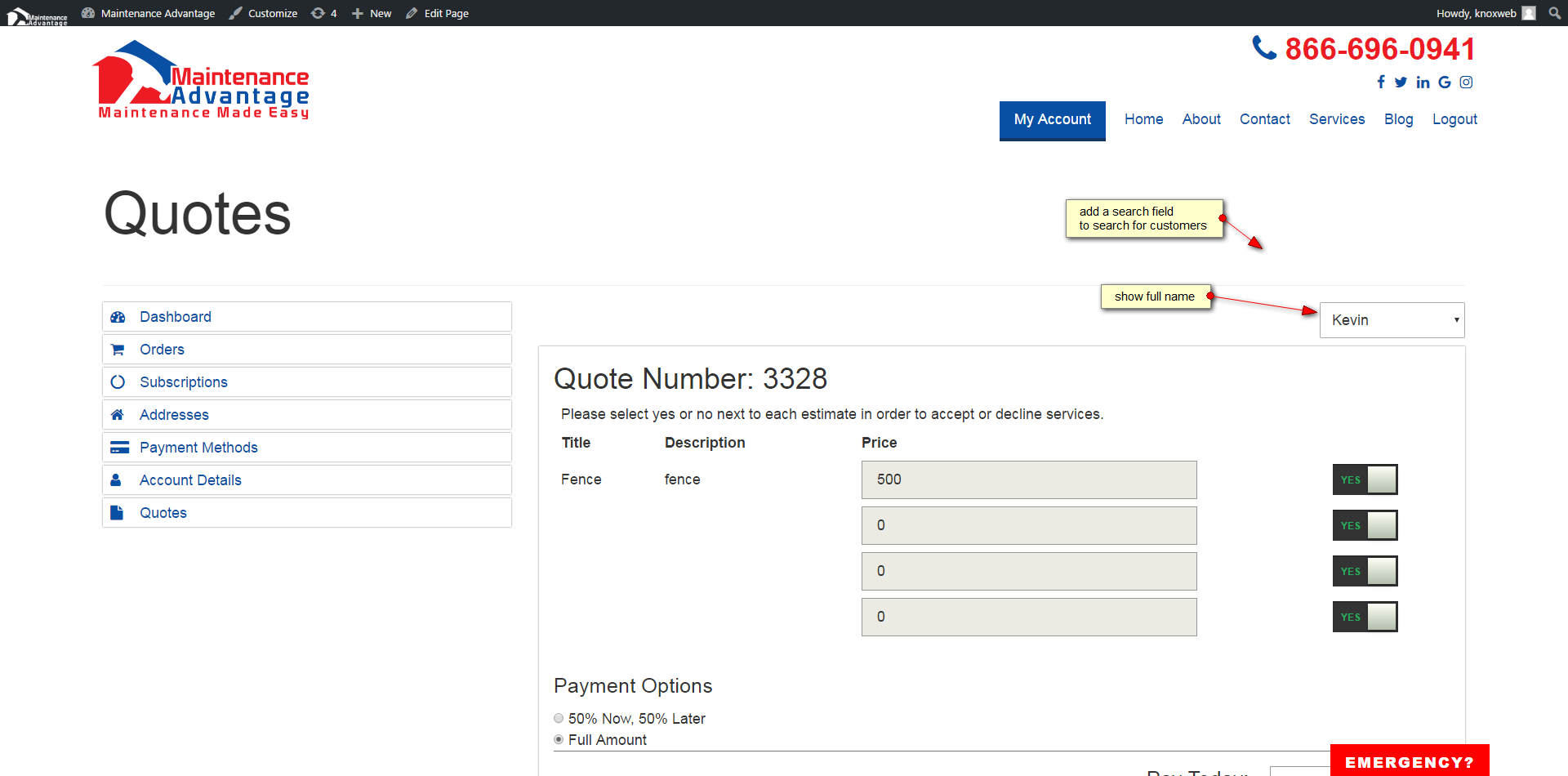The image size is (1568, 776).
Task: Click the Google icon in header
Action: (x=1445, y=82)
